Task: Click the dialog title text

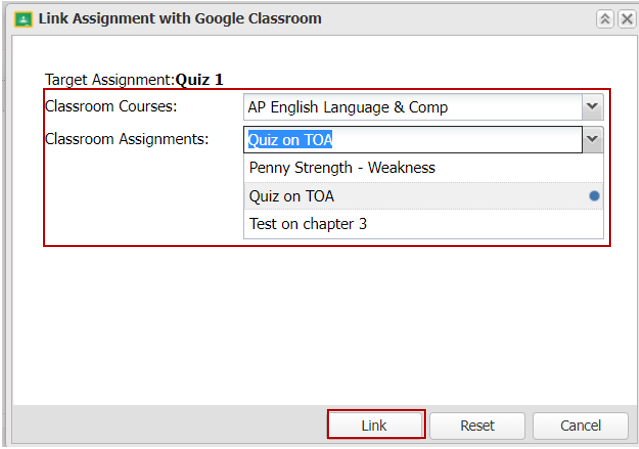Action: [x=180, y=19]
